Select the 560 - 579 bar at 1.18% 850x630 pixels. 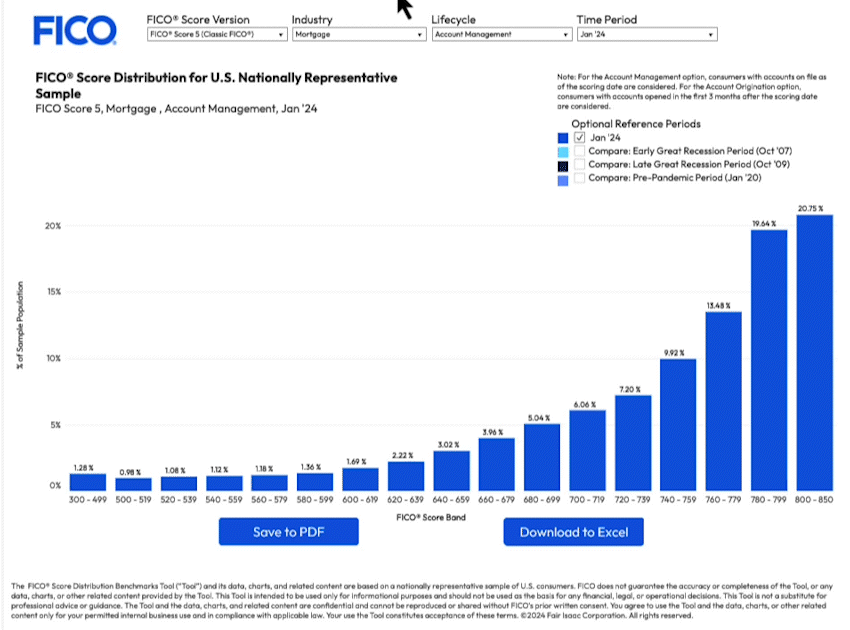pyautogui.click(x=269, y=483)
